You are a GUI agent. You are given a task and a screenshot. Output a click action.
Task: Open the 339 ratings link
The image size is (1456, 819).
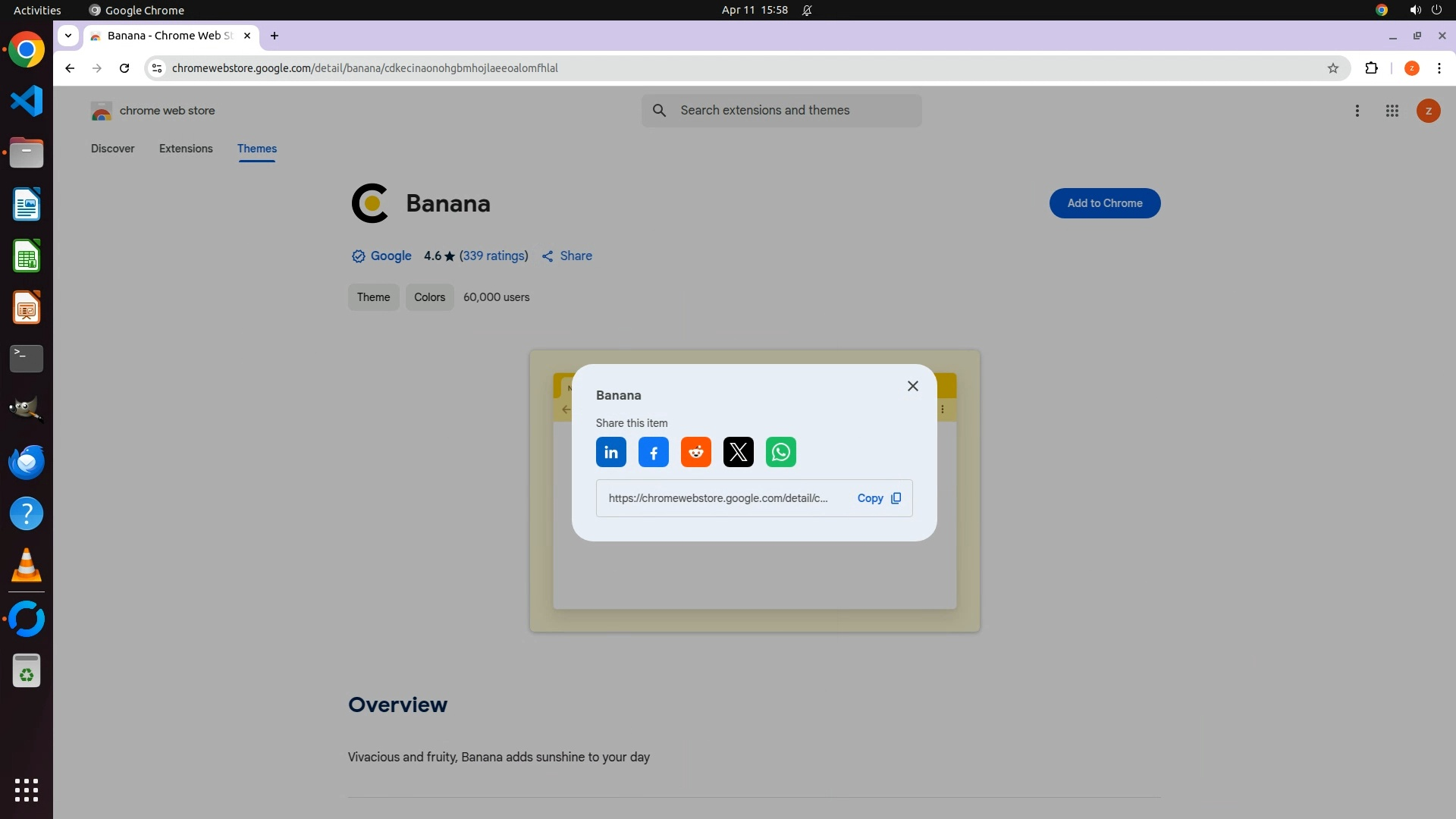pyautogui.click(x=494, y=256)
